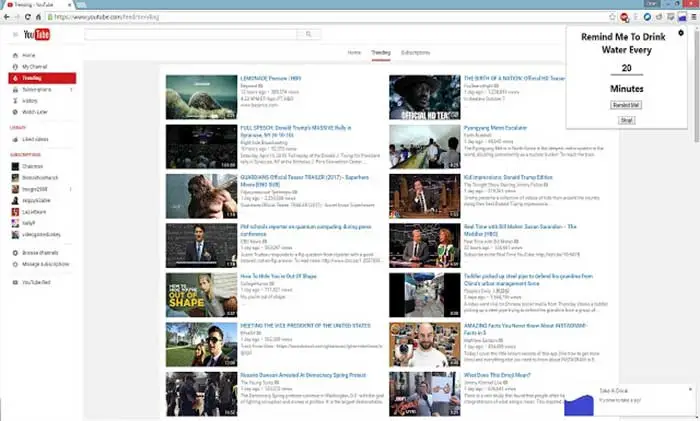This screenshot has width=700, height=421.
Task: Click the YouTube Red sidebar link
Action: [36, 282]
